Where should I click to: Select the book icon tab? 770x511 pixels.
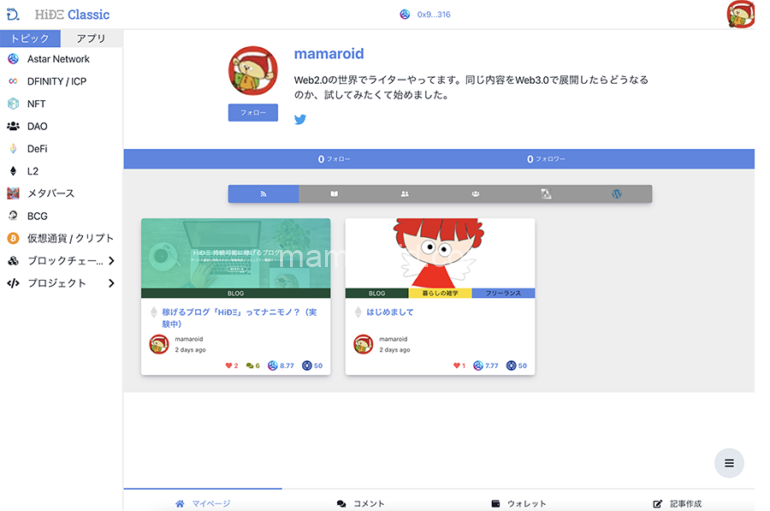[334, 194]
